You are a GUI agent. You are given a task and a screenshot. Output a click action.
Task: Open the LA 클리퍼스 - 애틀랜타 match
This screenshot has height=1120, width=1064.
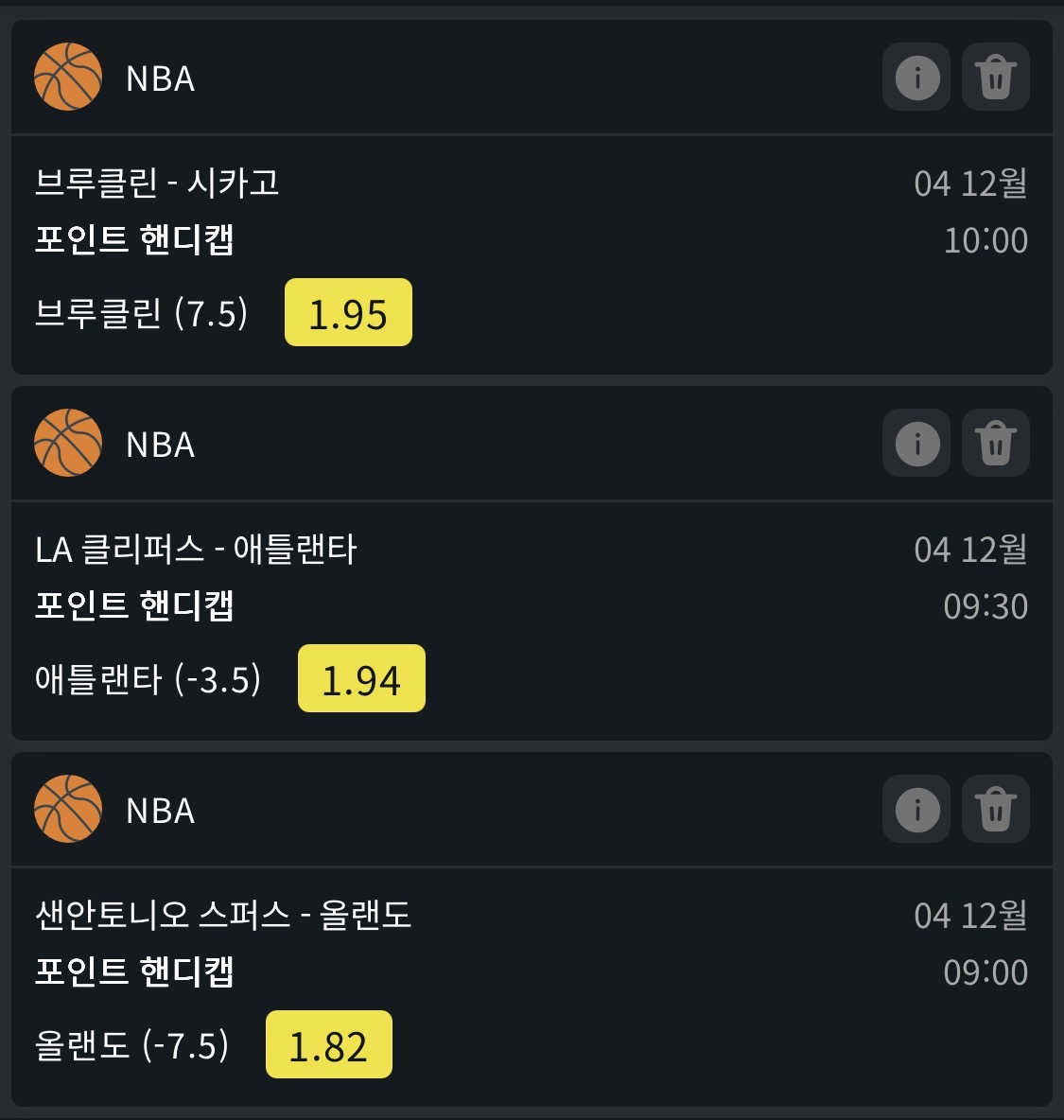point(196,549)
